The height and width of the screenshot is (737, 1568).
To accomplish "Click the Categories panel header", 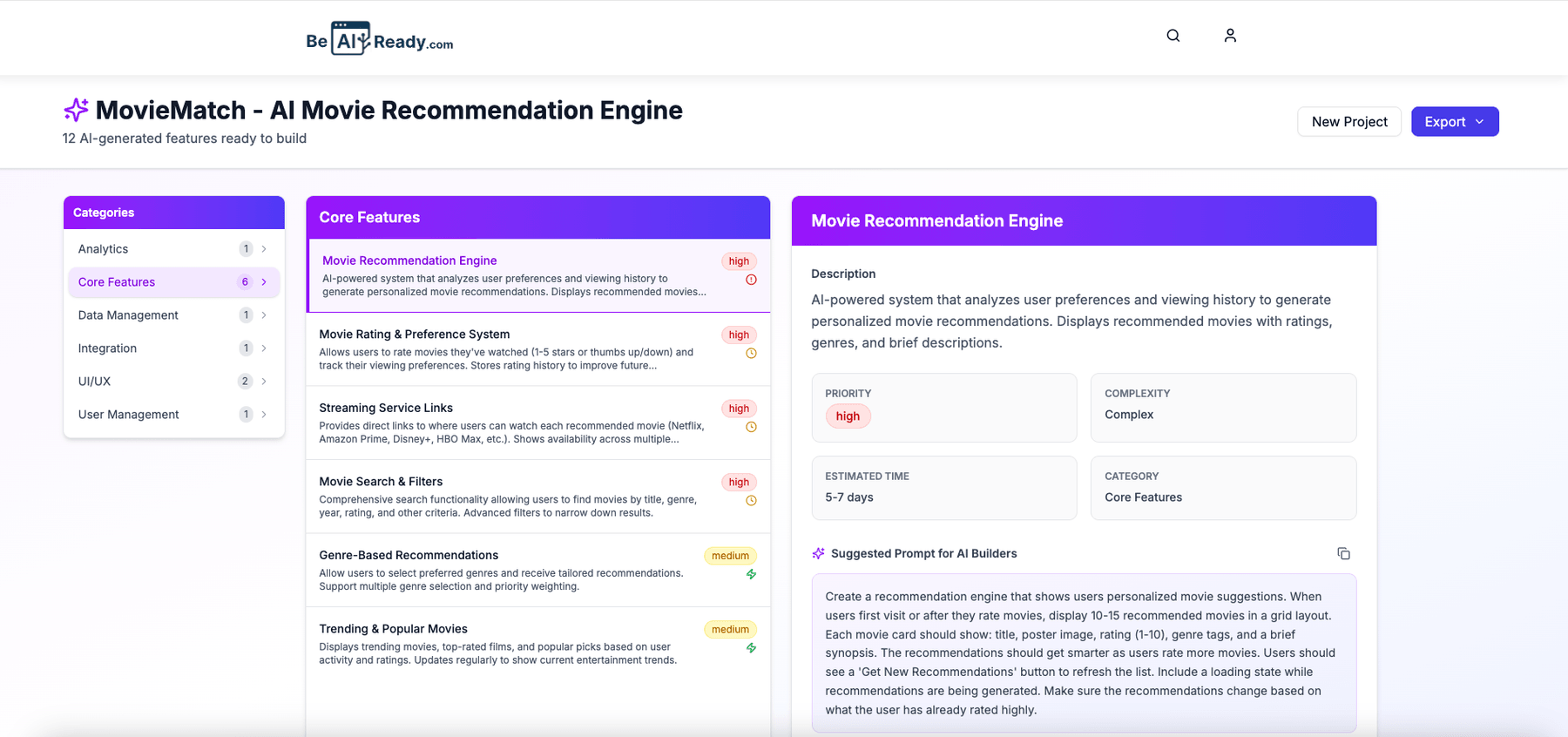I will coord(174,213).
